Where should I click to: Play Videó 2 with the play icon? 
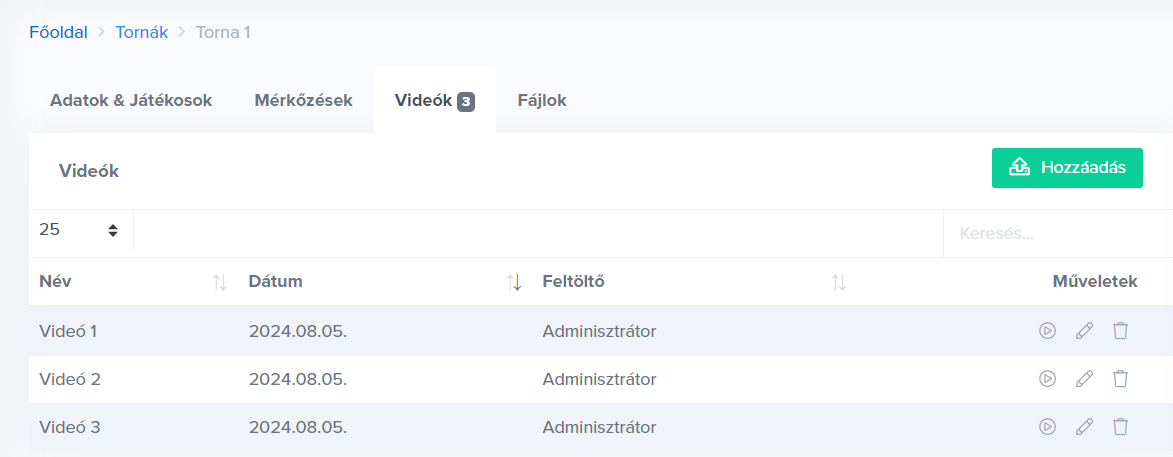(x=1047, y=379)
